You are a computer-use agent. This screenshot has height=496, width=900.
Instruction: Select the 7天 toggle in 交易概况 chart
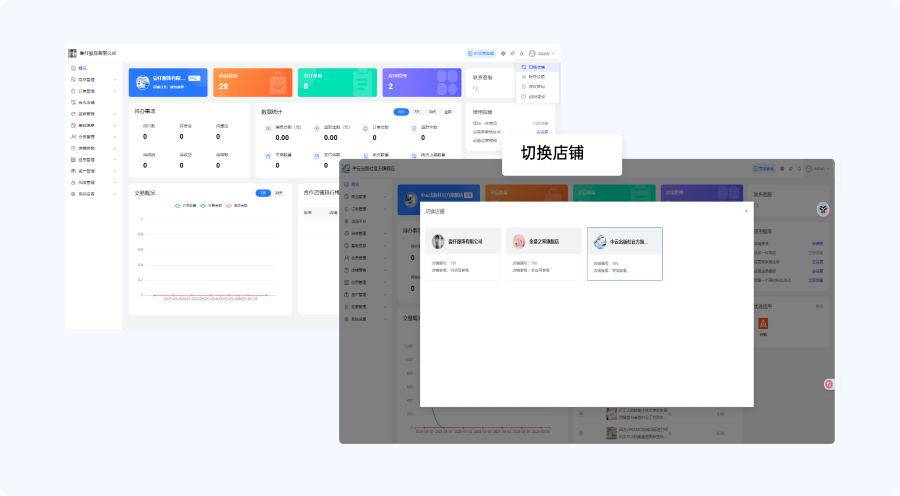pyautogui.click(x=263, y=192)
